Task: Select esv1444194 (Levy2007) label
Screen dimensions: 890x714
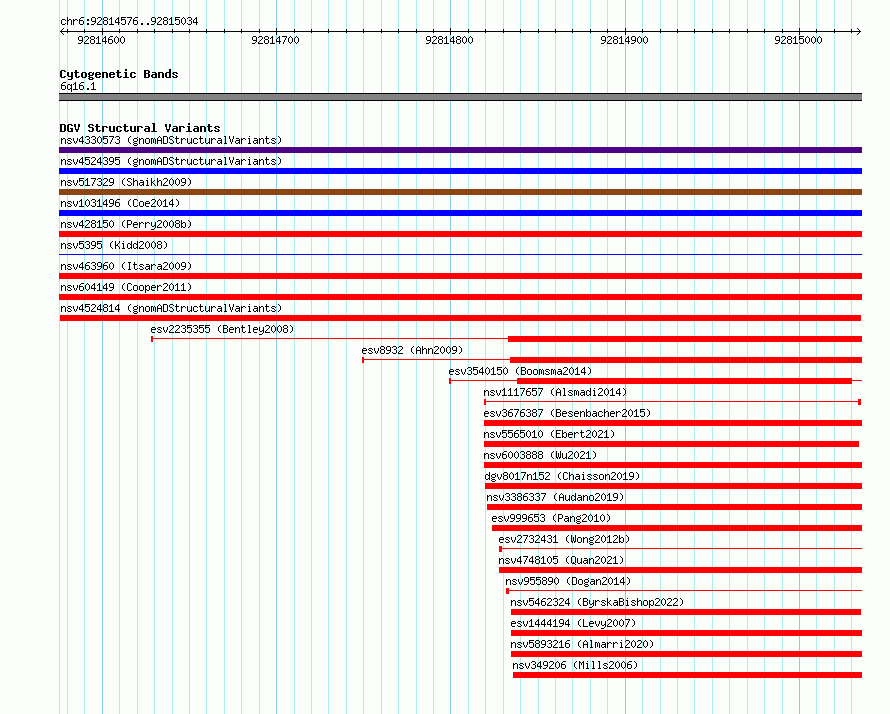Action: point(573,623)
